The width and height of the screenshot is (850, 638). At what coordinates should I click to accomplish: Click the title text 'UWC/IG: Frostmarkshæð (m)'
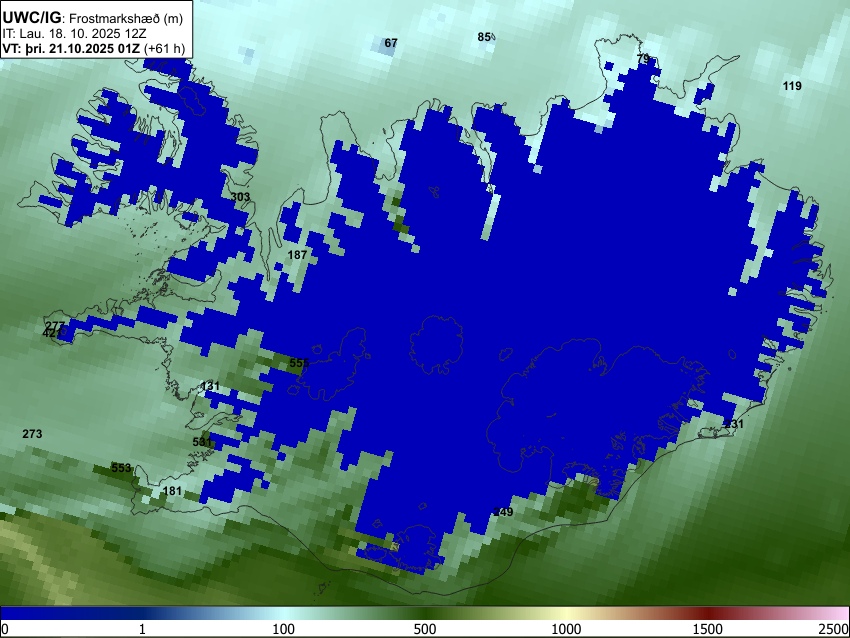[93, 18]
